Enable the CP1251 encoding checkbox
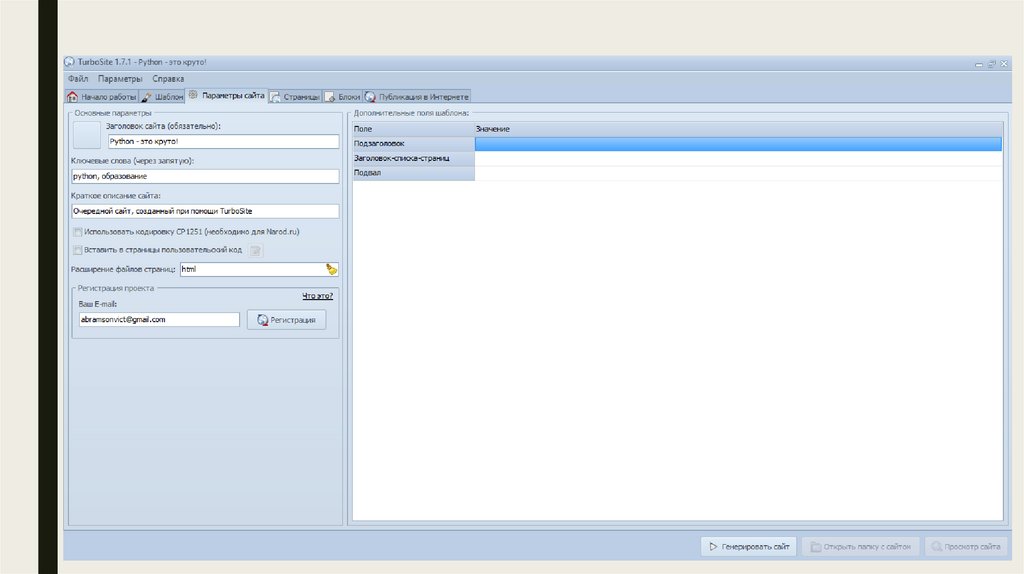 pos(78,231)
